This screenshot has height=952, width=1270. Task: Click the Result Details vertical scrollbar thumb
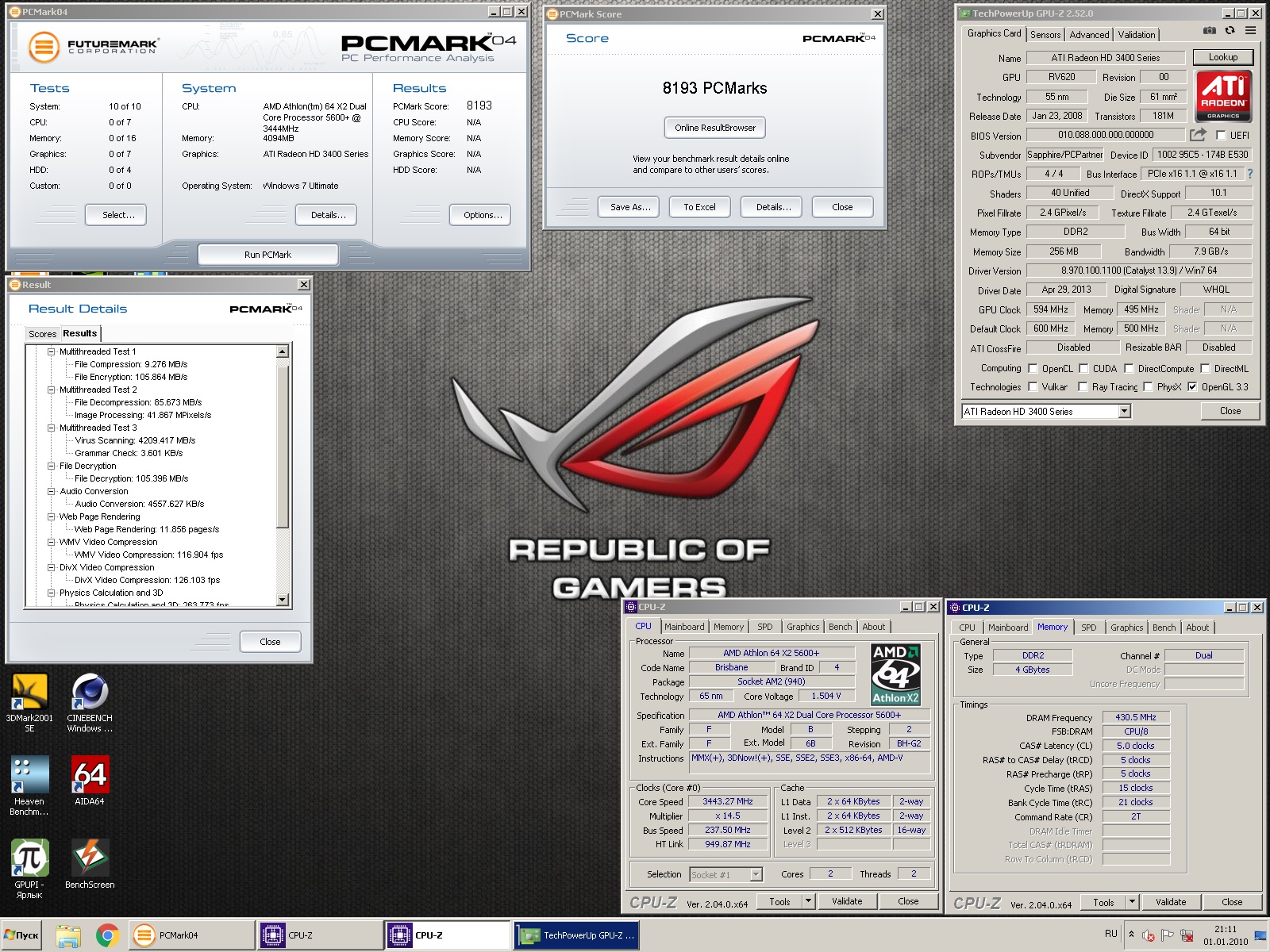(283, 446)
